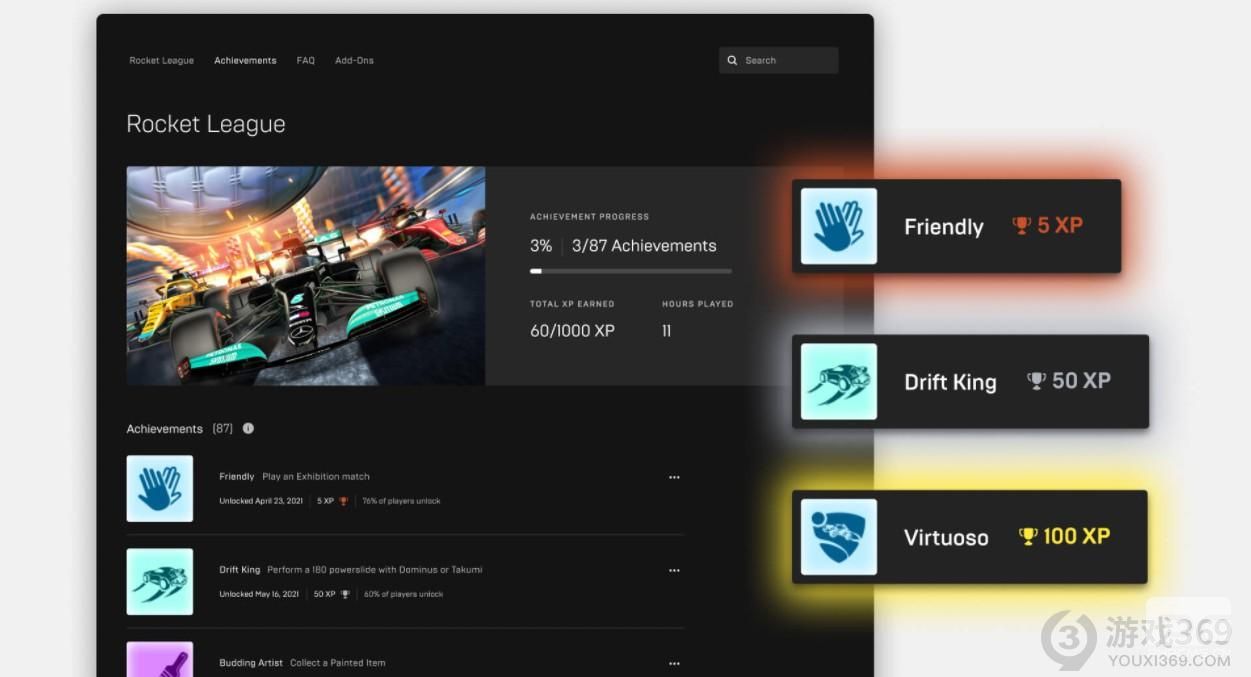This screenshot has height=677, width=1251.
Task: Open the FAQ tab
Action: pos(306,61)
